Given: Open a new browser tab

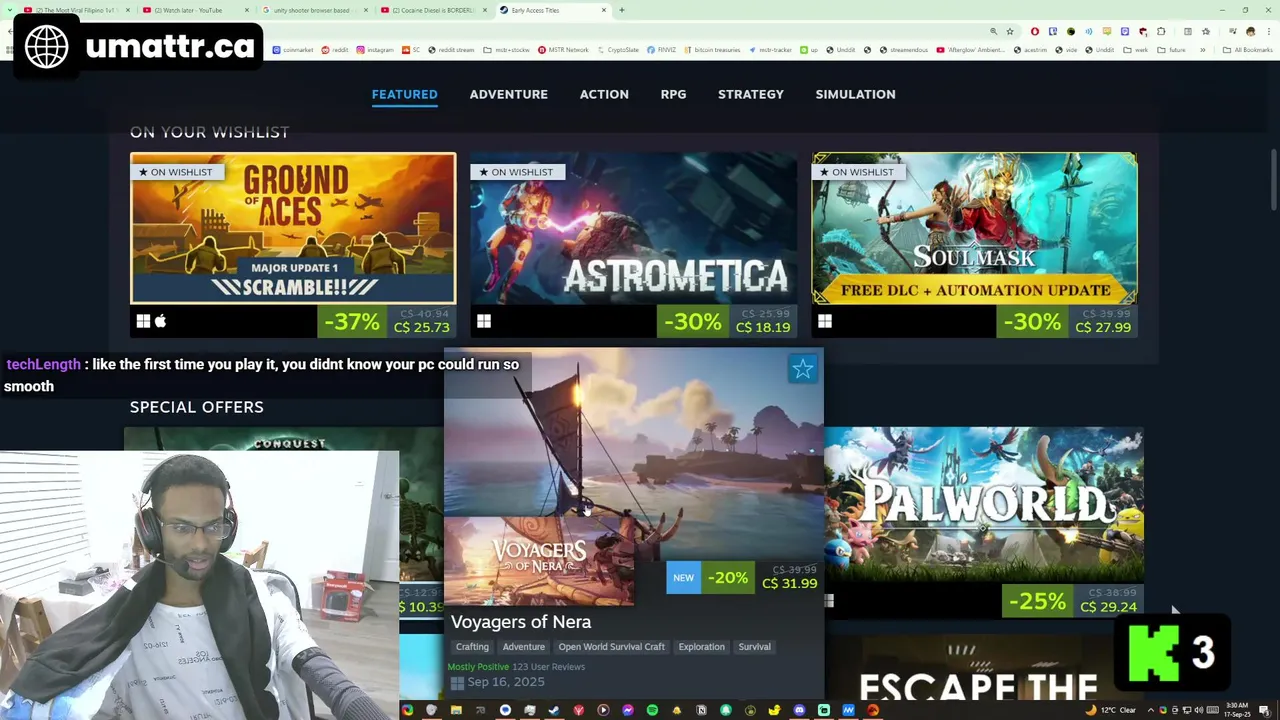Looking at the screenshot, I should tap(621, 10).
